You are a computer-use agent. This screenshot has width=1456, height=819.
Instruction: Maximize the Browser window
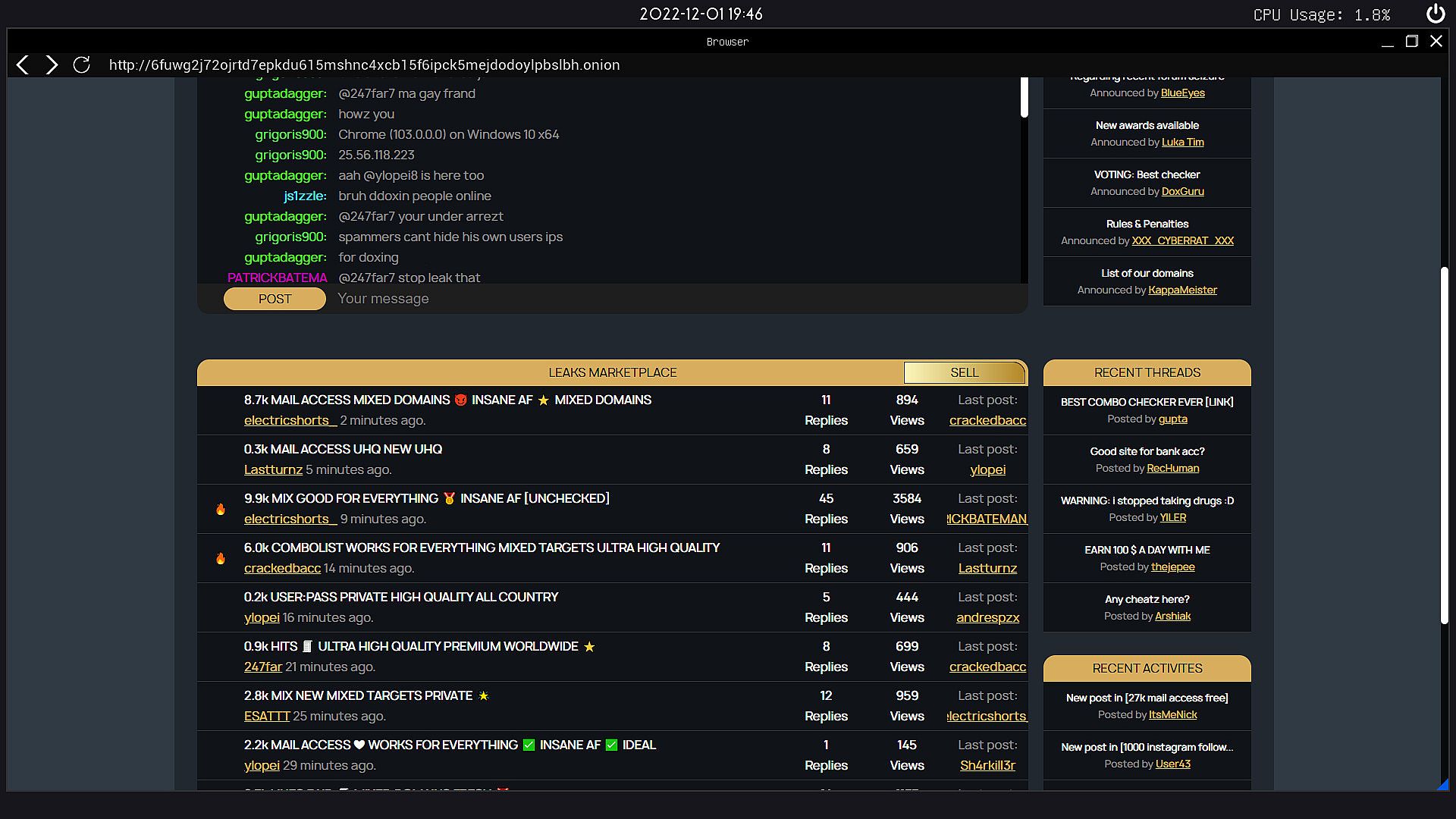(x=1411, y=42)
